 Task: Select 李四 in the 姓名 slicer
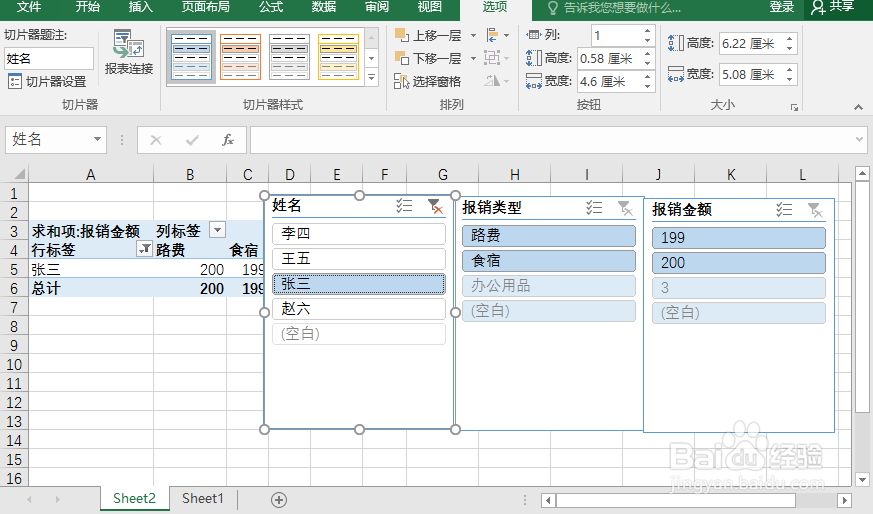(x=359, y=233)
